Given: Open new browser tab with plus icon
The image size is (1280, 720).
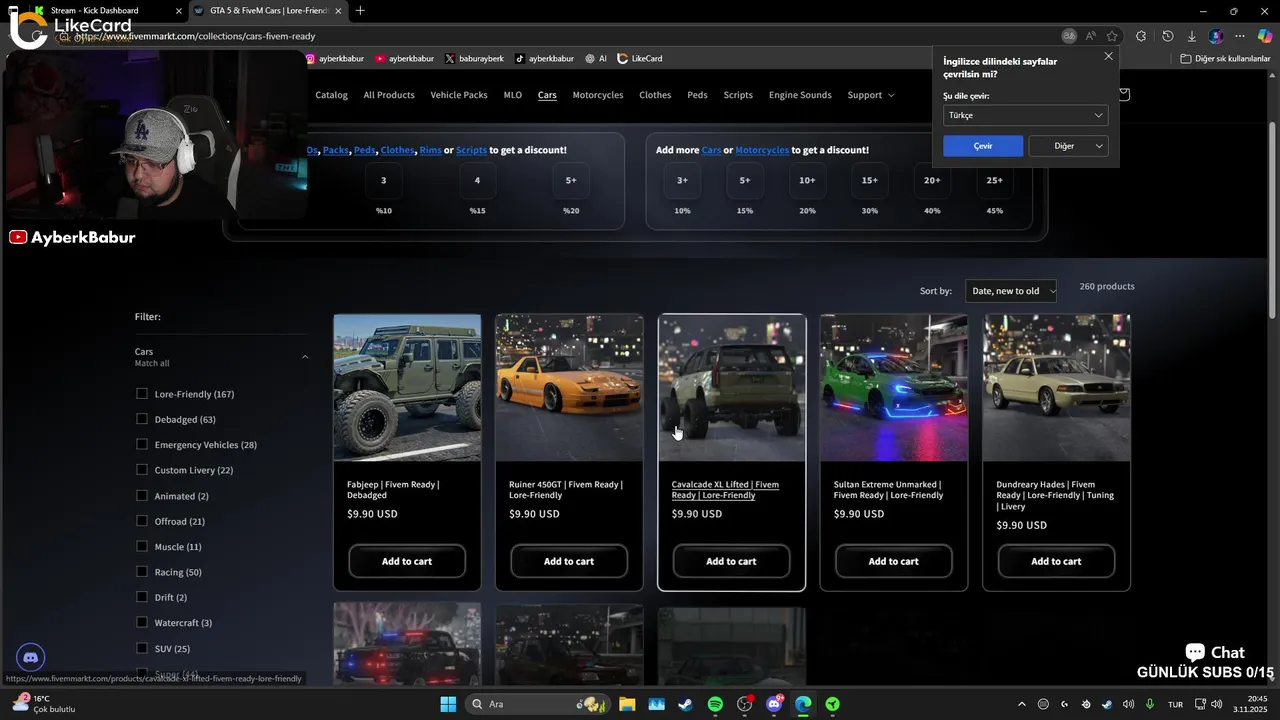Looking at the screenshot, I should pyautogui.click(x=360, y=11).
